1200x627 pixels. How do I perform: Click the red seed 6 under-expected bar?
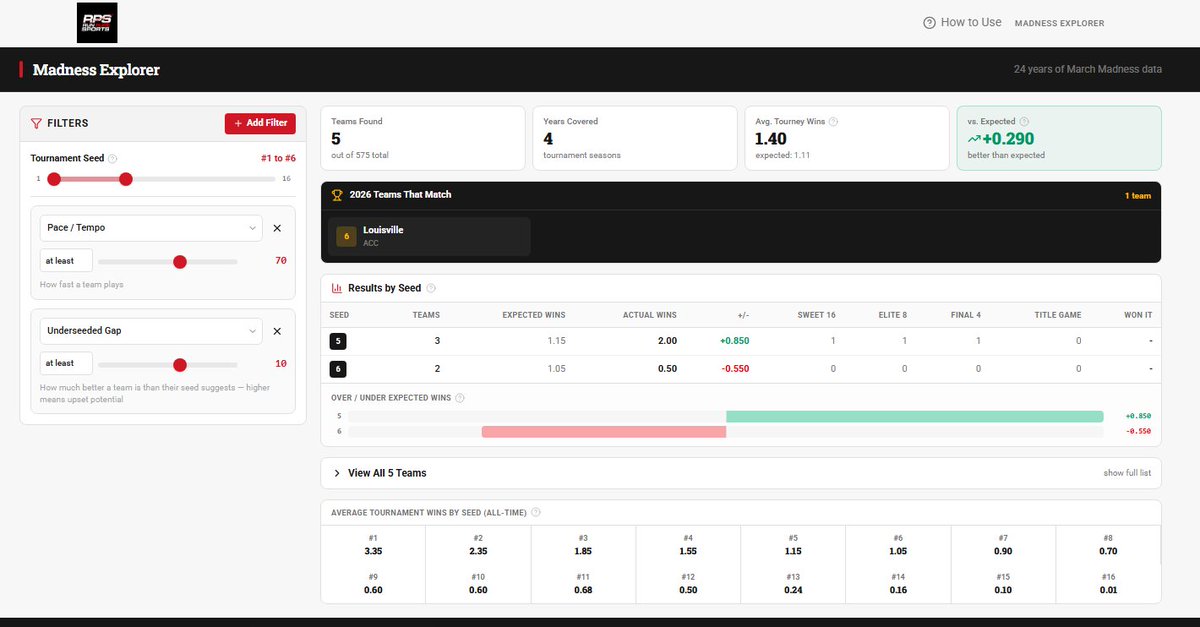coord(604,432)
